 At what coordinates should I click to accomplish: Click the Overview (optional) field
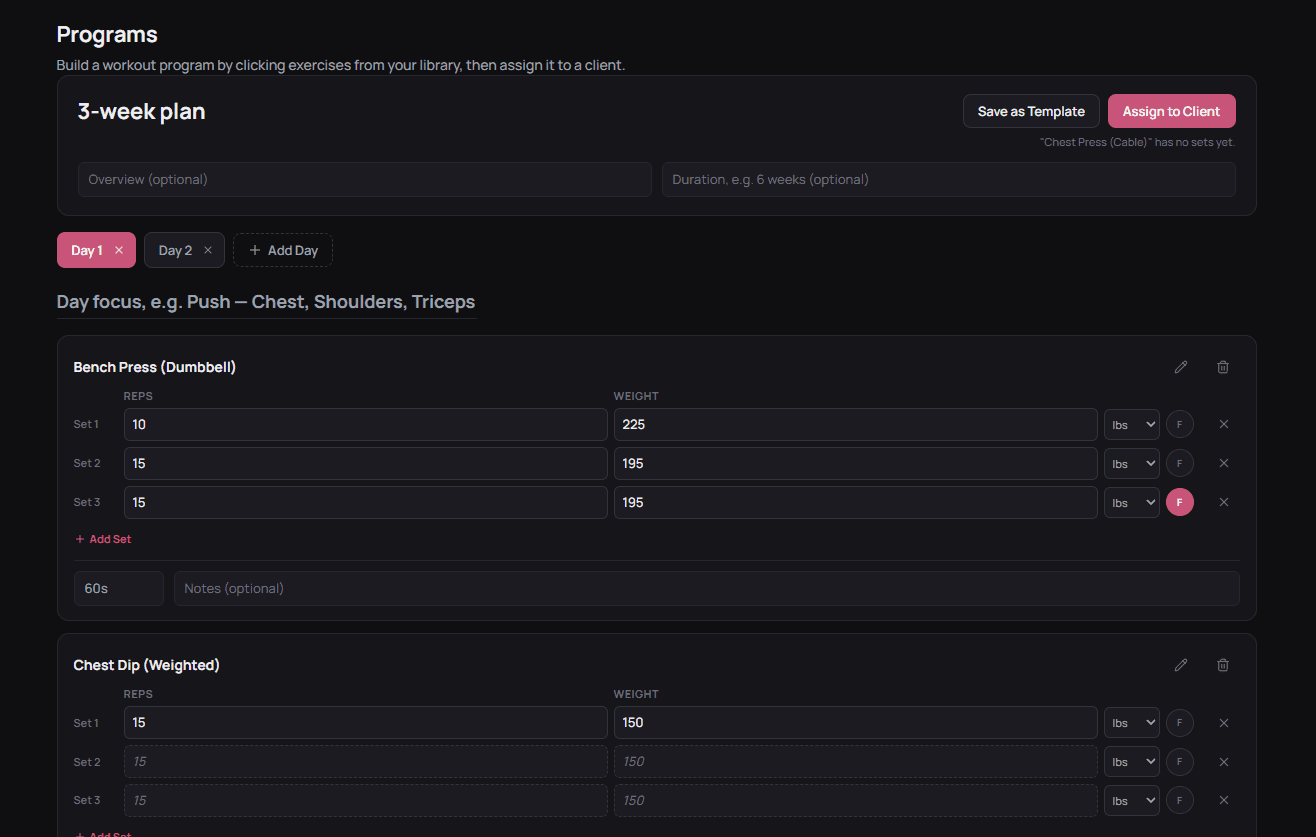pyautogui.click(x=365, y=180)
